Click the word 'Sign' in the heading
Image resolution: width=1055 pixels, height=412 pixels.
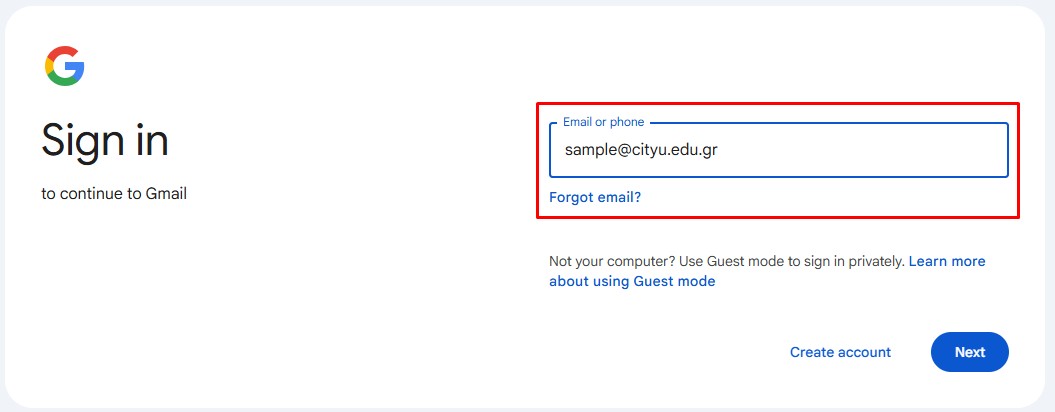click(x=81, y=141)
